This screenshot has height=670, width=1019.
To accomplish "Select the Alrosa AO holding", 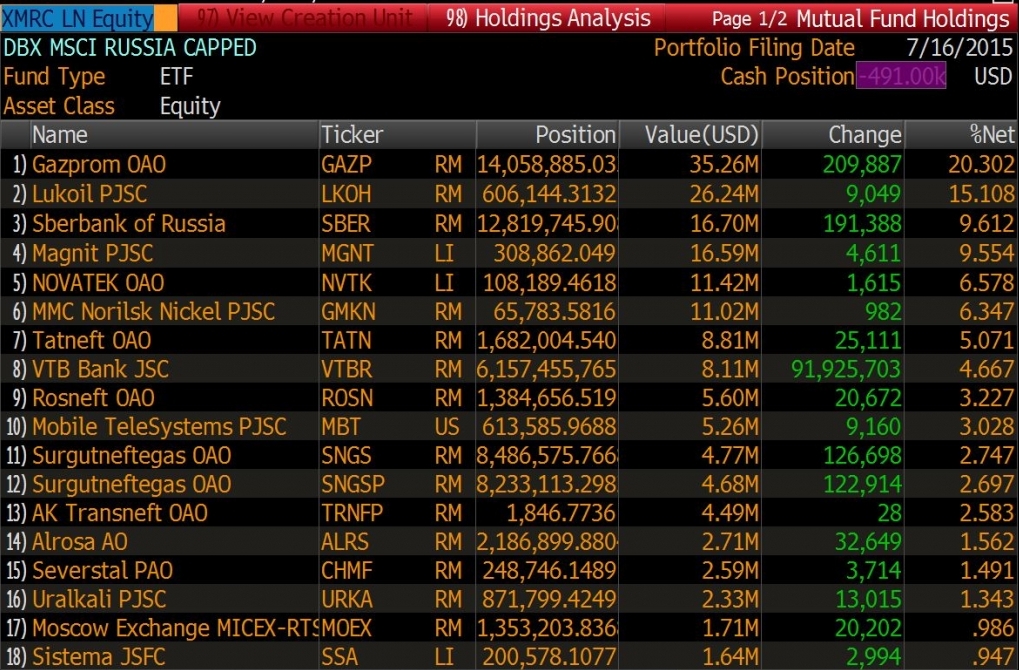I will coord(80,541).
